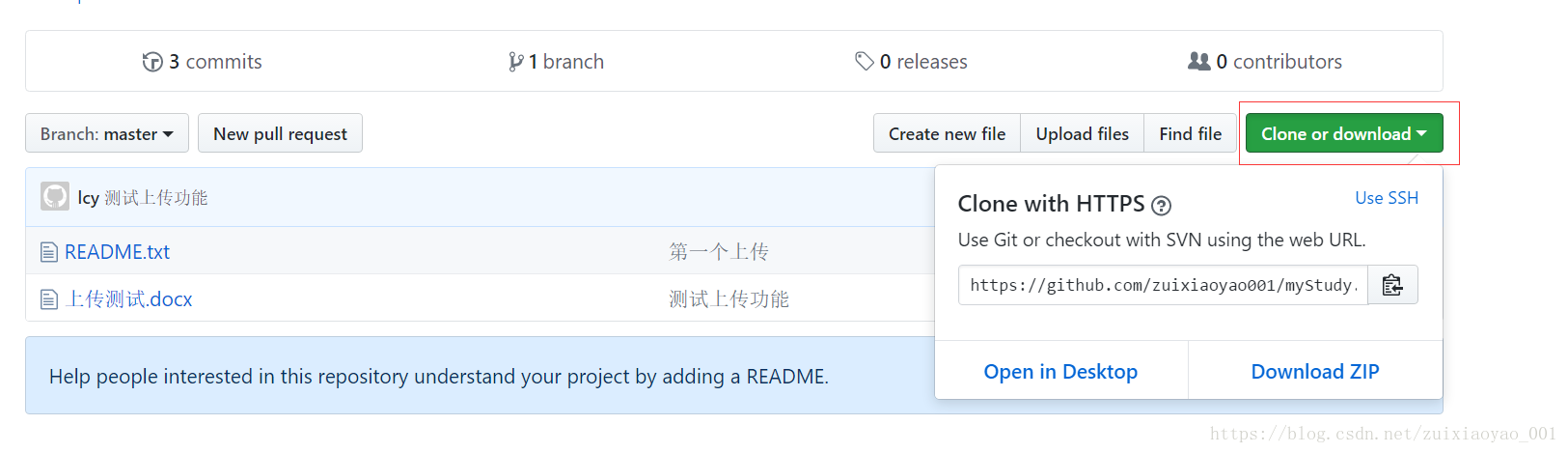Click Create new file button

click(947, 133)
